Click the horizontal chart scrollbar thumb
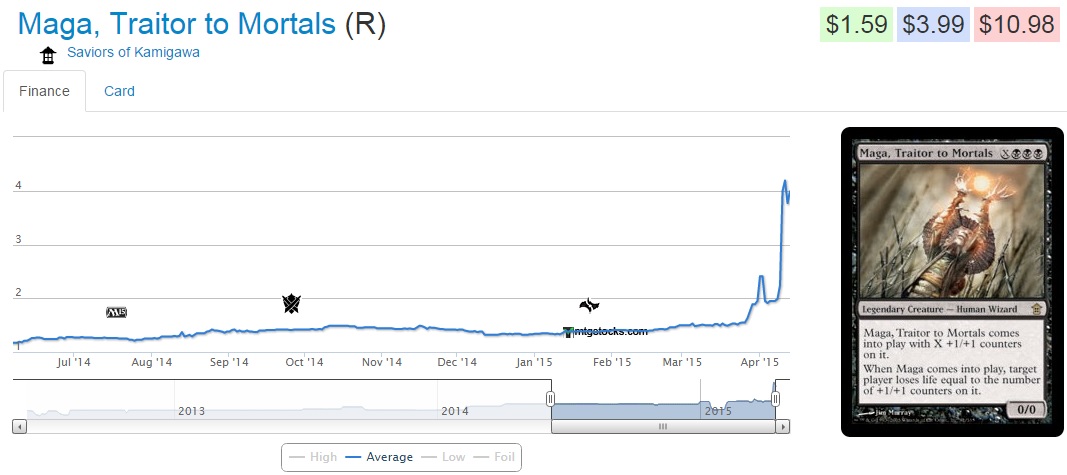The height and width of the screenshot is (475, 1067). 661,426
